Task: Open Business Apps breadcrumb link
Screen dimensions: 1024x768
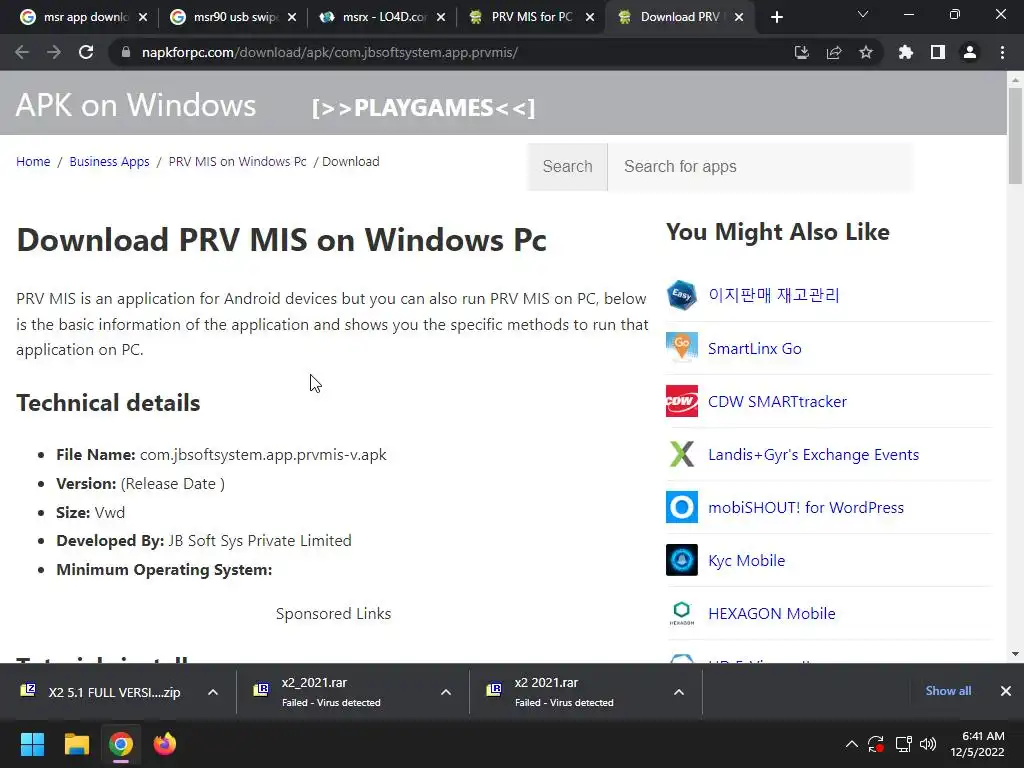Action: pyautogui.click(x=109, y=161)
